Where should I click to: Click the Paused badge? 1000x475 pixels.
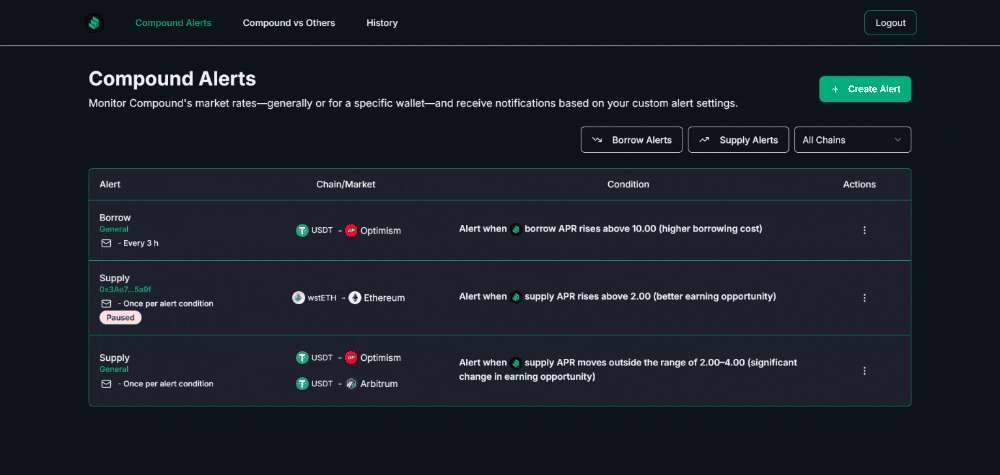[120, 318]
